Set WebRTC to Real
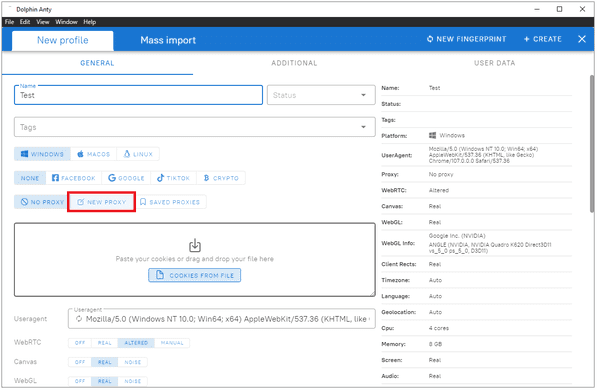The height and width of the screenshot is (391, 597). [105, 343]
